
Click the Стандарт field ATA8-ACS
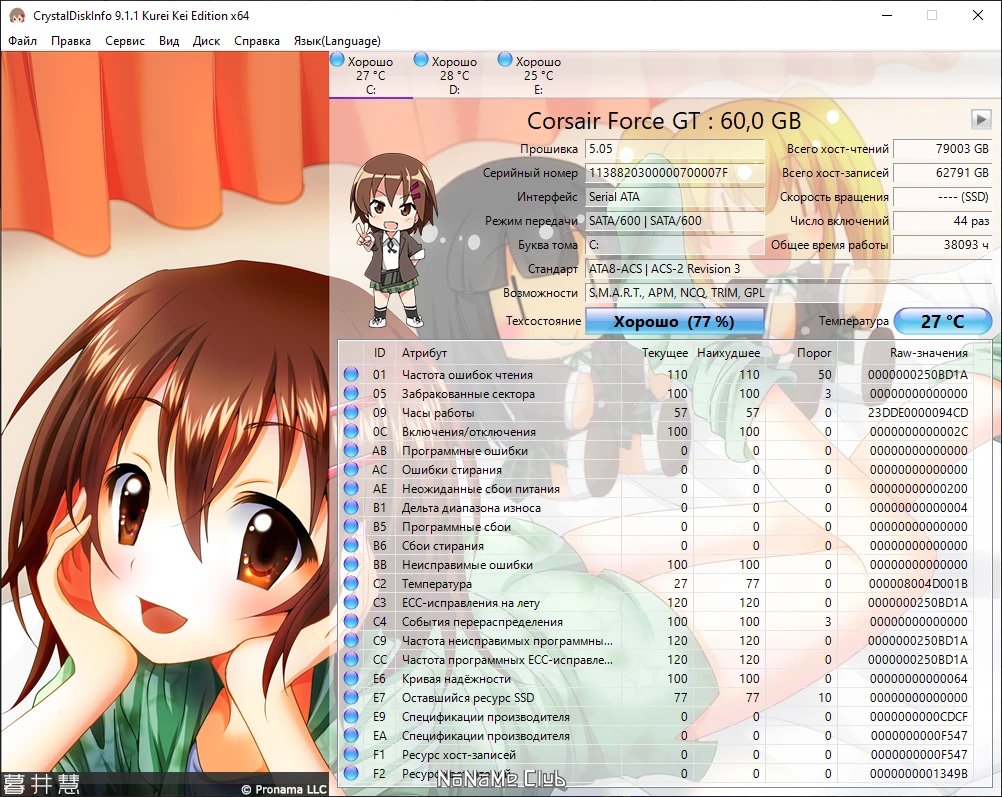pos(789,268)
